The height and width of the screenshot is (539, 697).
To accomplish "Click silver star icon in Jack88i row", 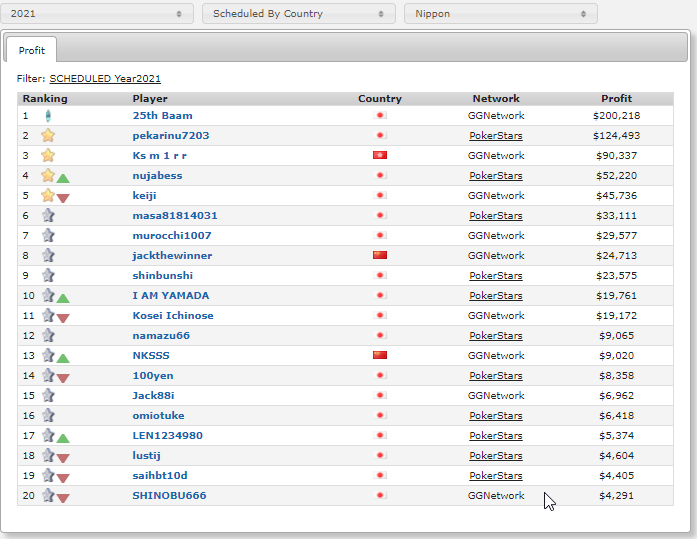I will (48, 395).
